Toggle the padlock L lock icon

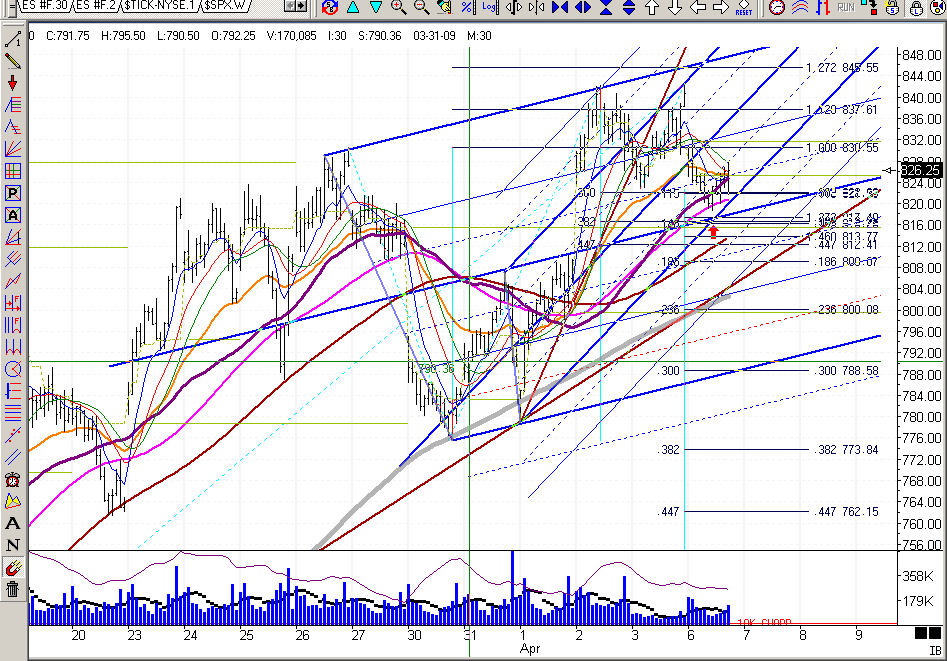[x=916, y=7]
